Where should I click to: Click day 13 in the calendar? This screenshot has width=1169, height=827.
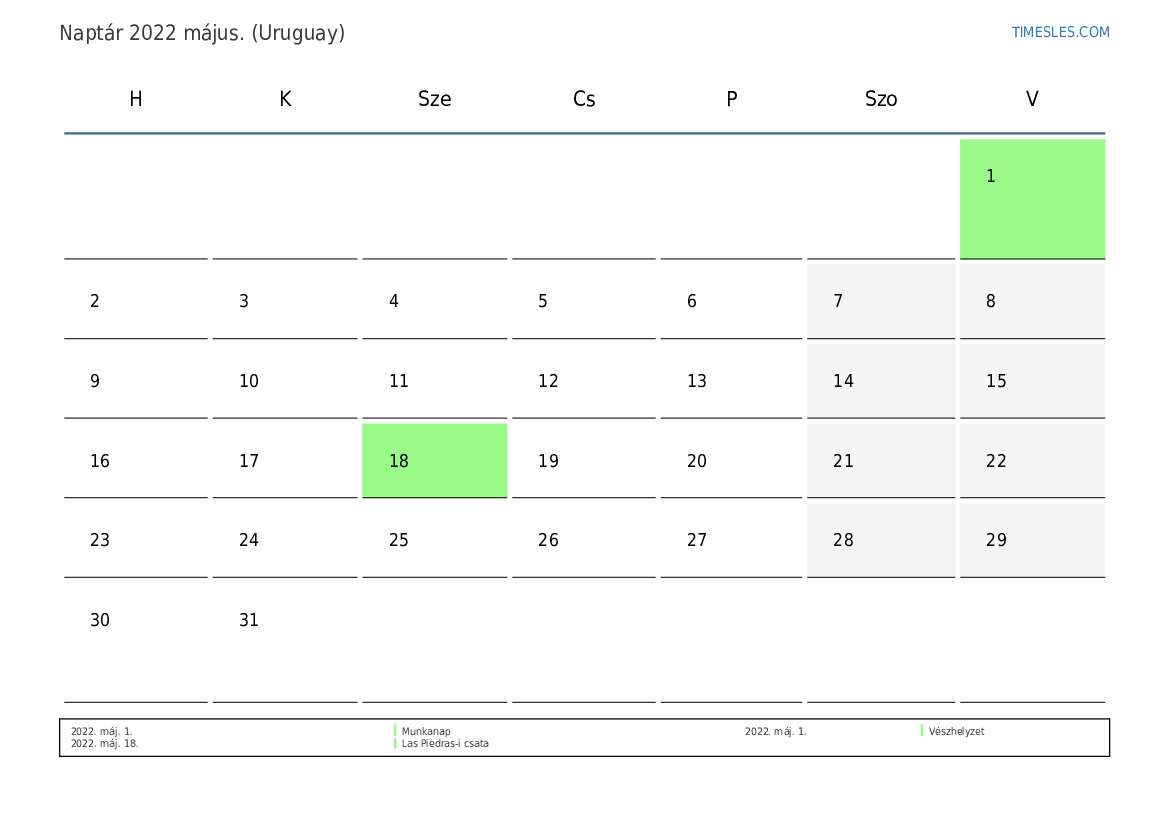(731, 380)
